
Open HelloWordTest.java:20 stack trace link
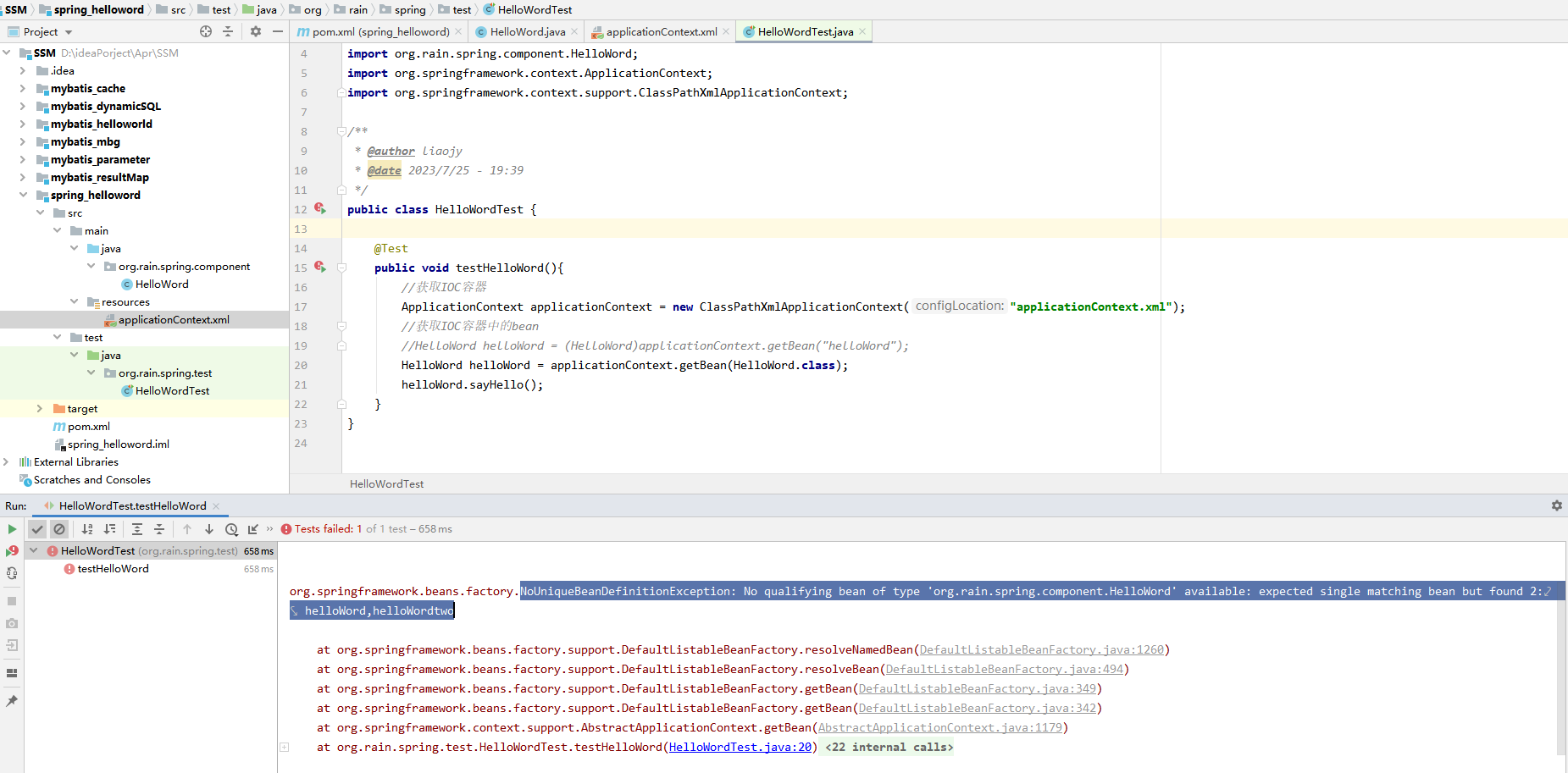click(x=740, y=747)
